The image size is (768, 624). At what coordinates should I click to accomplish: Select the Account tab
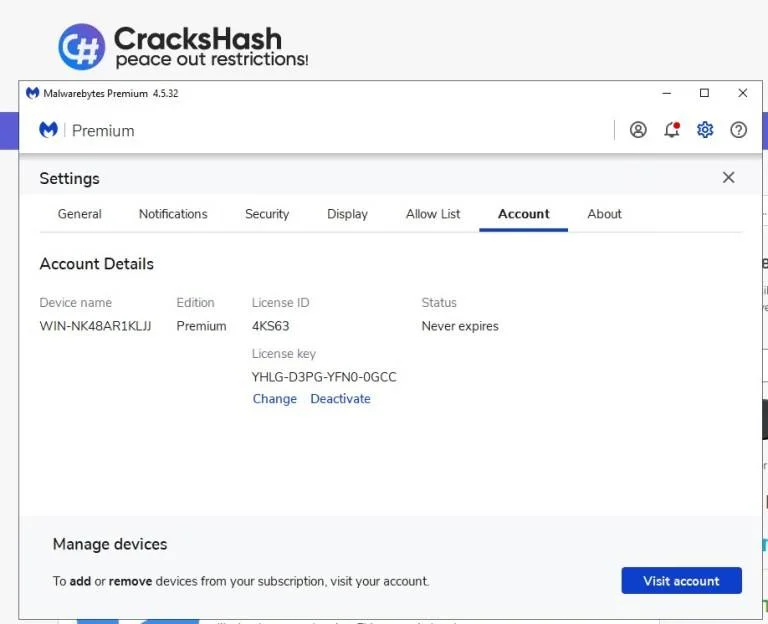click(x=524, y=214)
